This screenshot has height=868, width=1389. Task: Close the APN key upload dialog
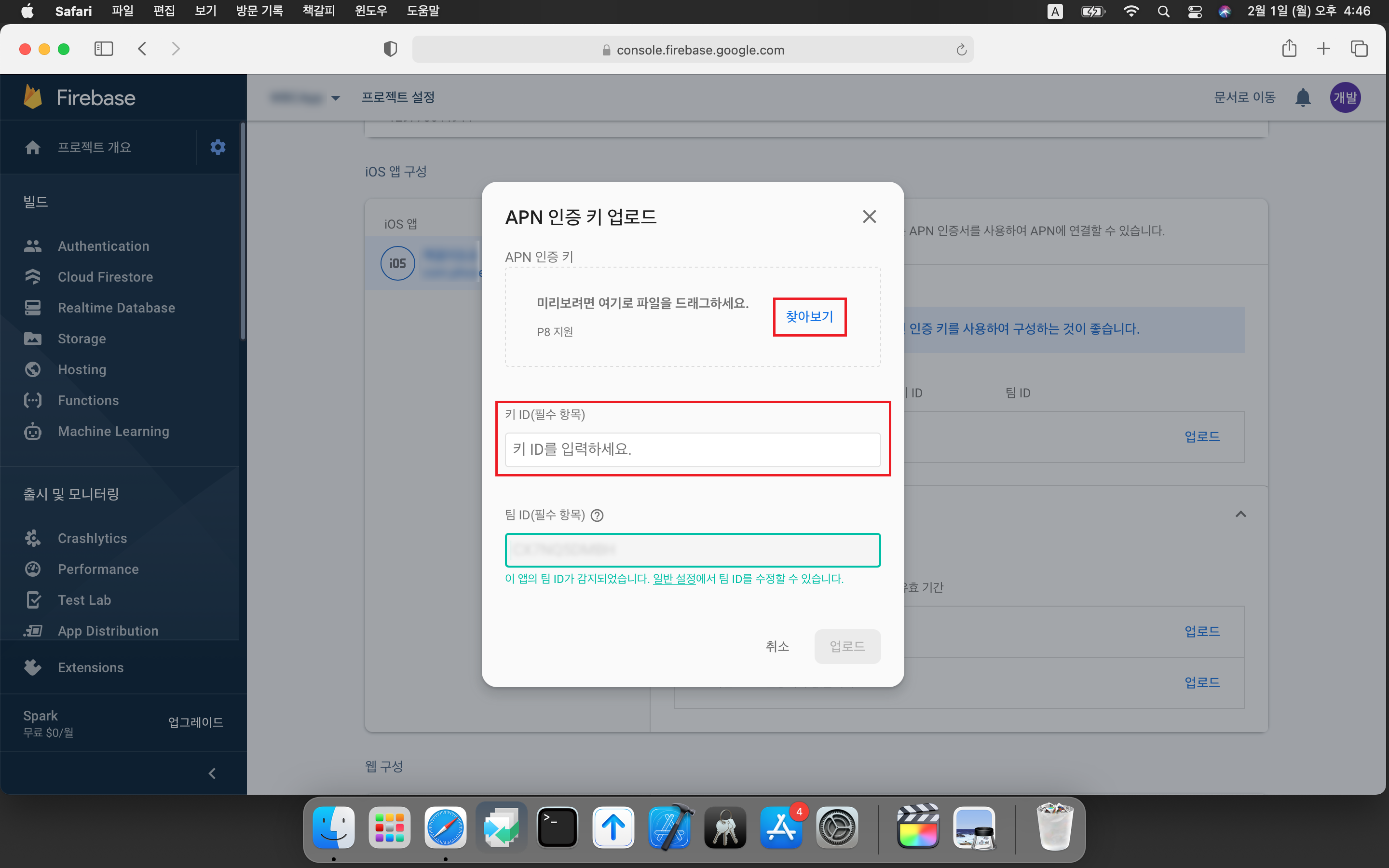[x=869, y=217]
